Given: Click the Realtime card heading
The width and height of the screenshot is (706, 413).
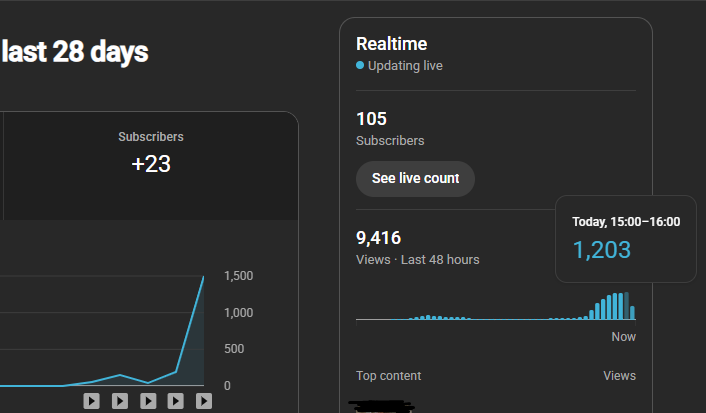Looking at the screenshot, I should coord(392,44).
